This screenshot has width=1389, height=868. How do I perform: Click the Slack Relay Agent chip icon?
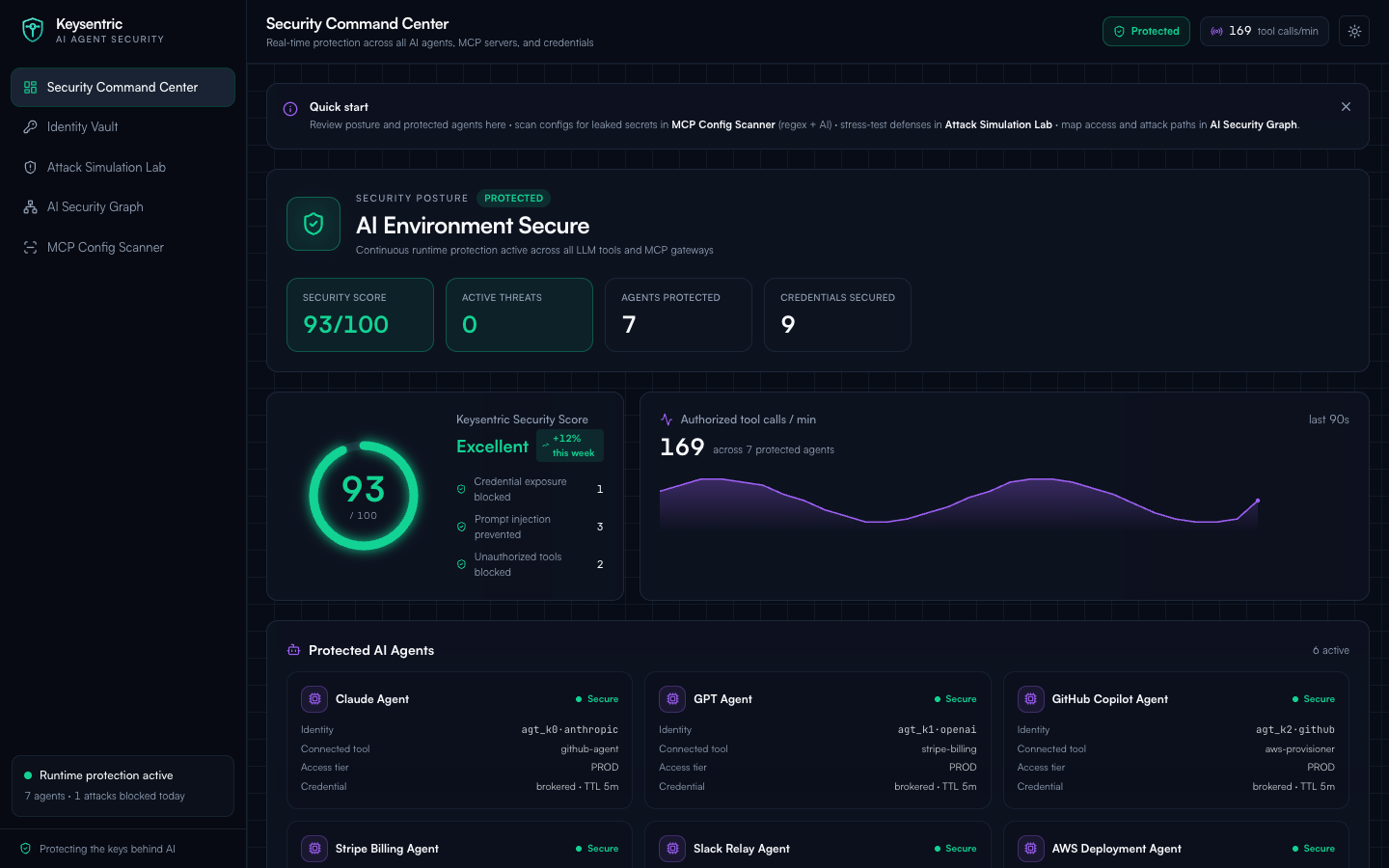pos(672,849)
